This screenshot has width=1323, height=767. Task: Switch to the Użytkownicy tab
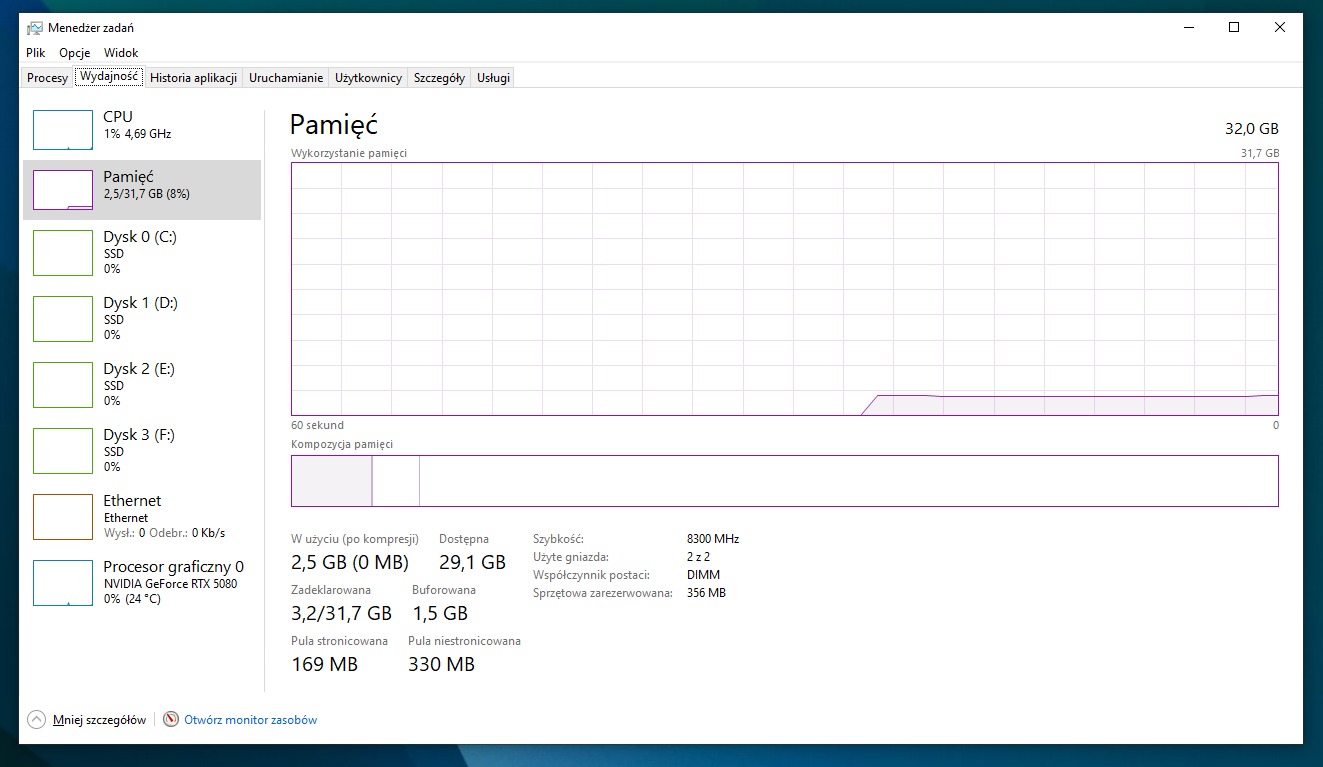point(369,78)
